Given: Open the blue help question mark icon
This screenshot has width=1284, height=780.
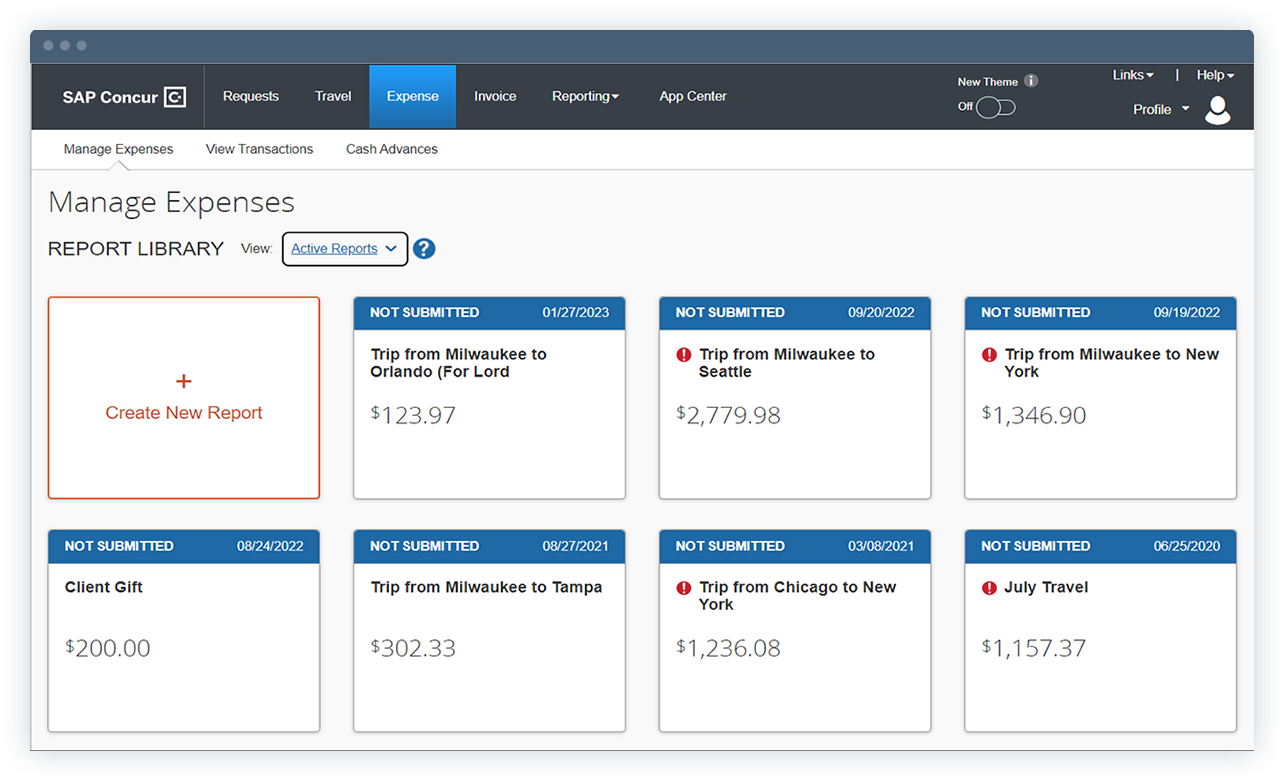Looking at the screenshot, I should point(424,248).
